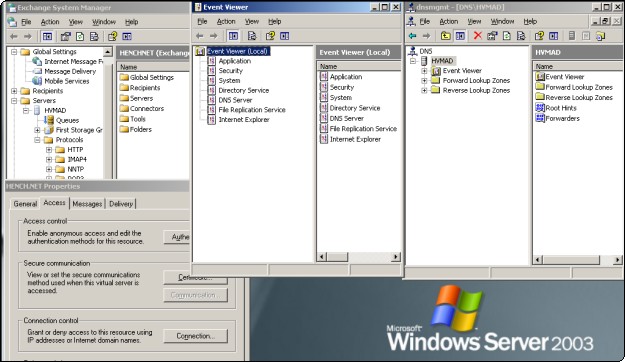This screenshot has width=625, height=362.
Task: Collapse HVMAD node in DNS tree
Action: click(x=413, y=61)
